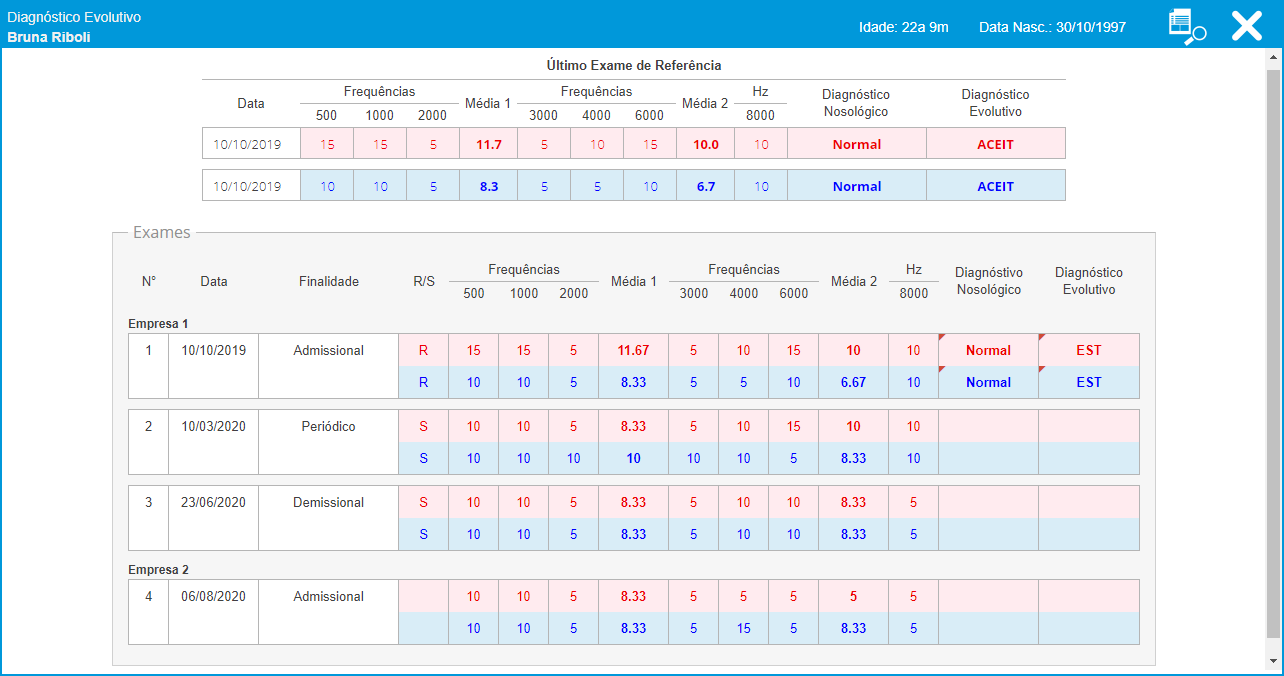
Task: Click blue Normal in reference exam
Action: (x=856, y=186)
